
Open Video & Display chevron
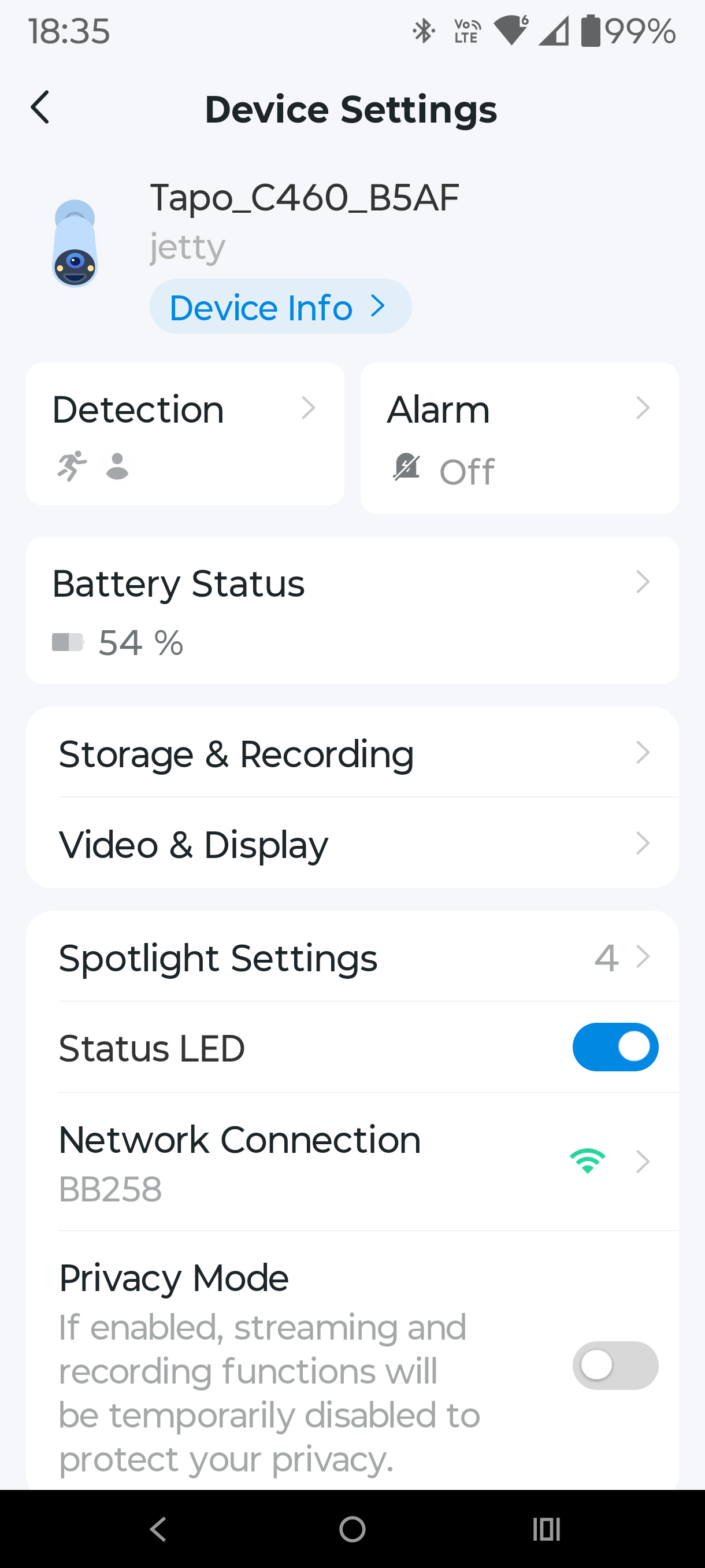click(643, 844)
